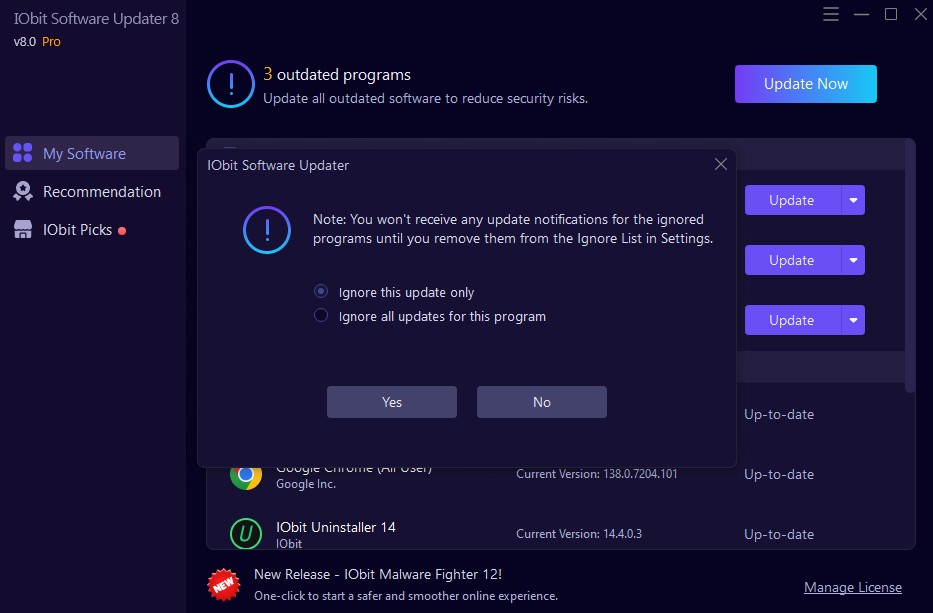Image resolution: width=933 pixels, height=613 pixels.
Task: Switch to the Recommendation section
Action: (101, 191)
